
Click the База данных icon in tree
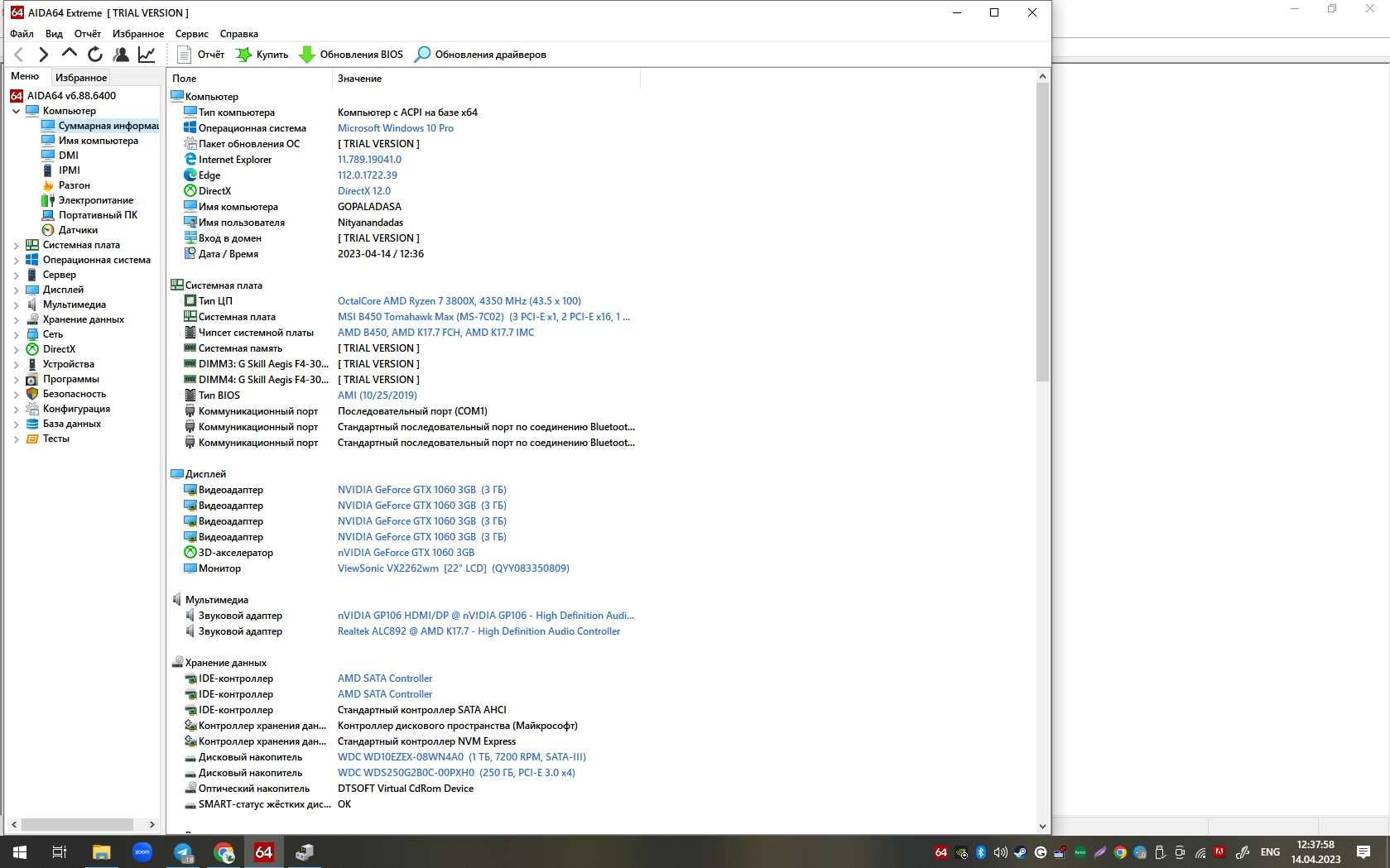coord(32,424)
